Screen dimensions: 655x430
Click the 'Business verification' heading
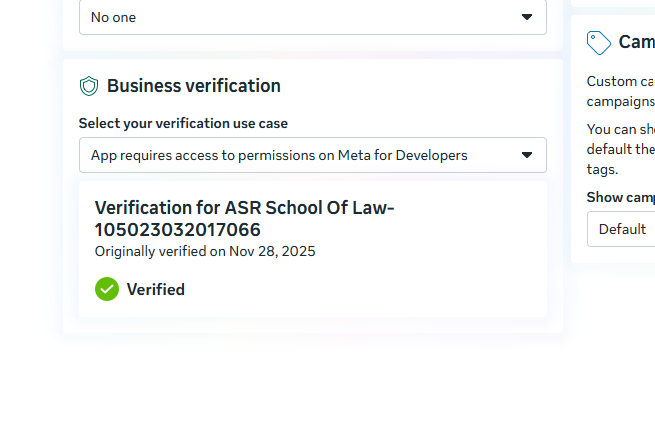tap(194, 86)
